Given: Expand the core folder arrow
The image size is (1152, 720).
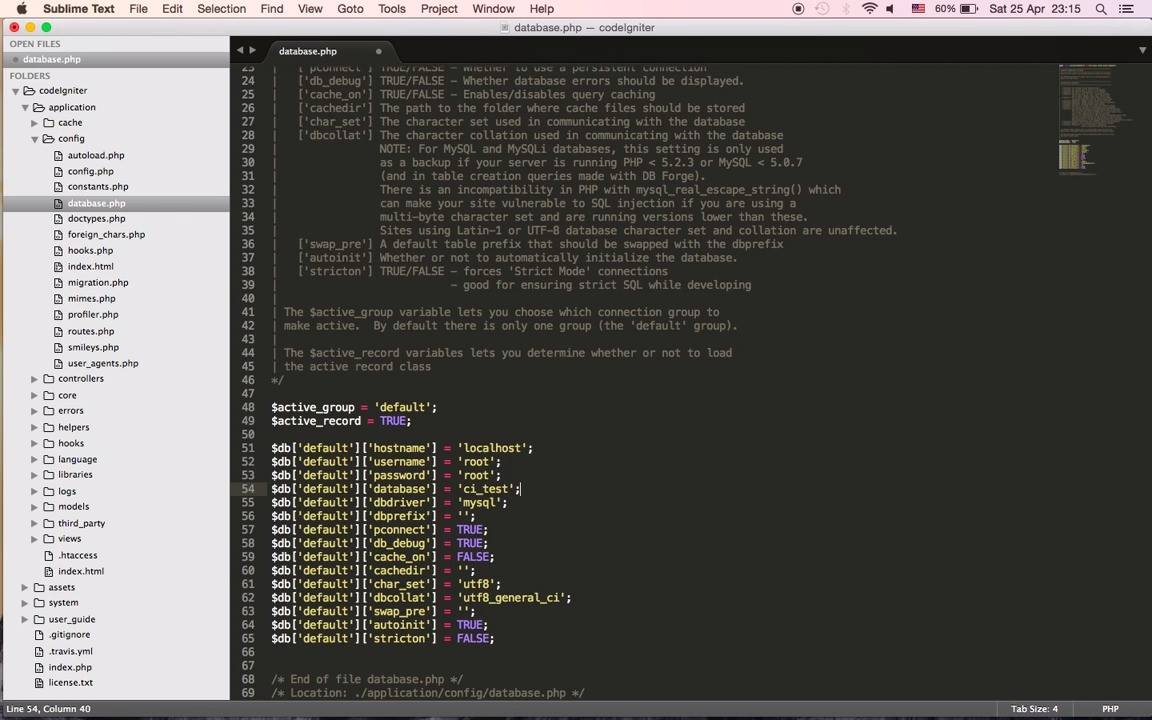Looking at the screenshot, I should 35,395.
